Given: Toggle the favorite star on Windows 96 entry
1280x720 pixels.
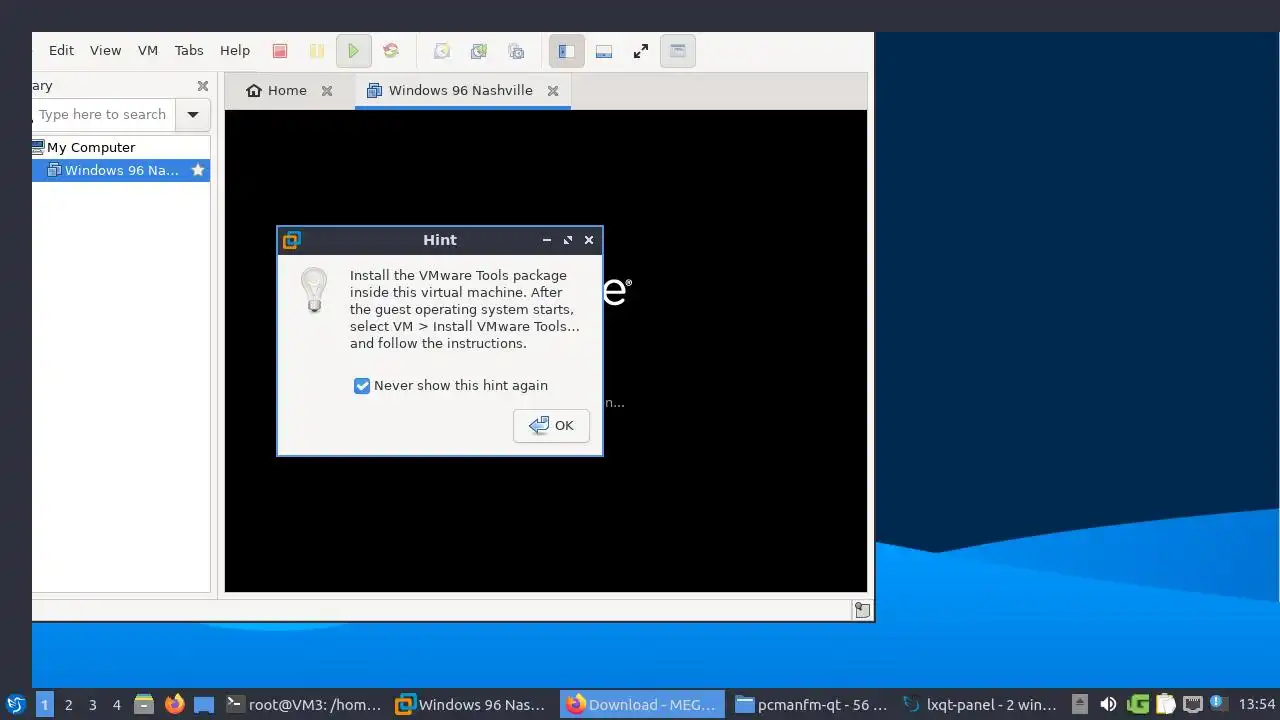Looking at the screenshot, I should 198,170.
